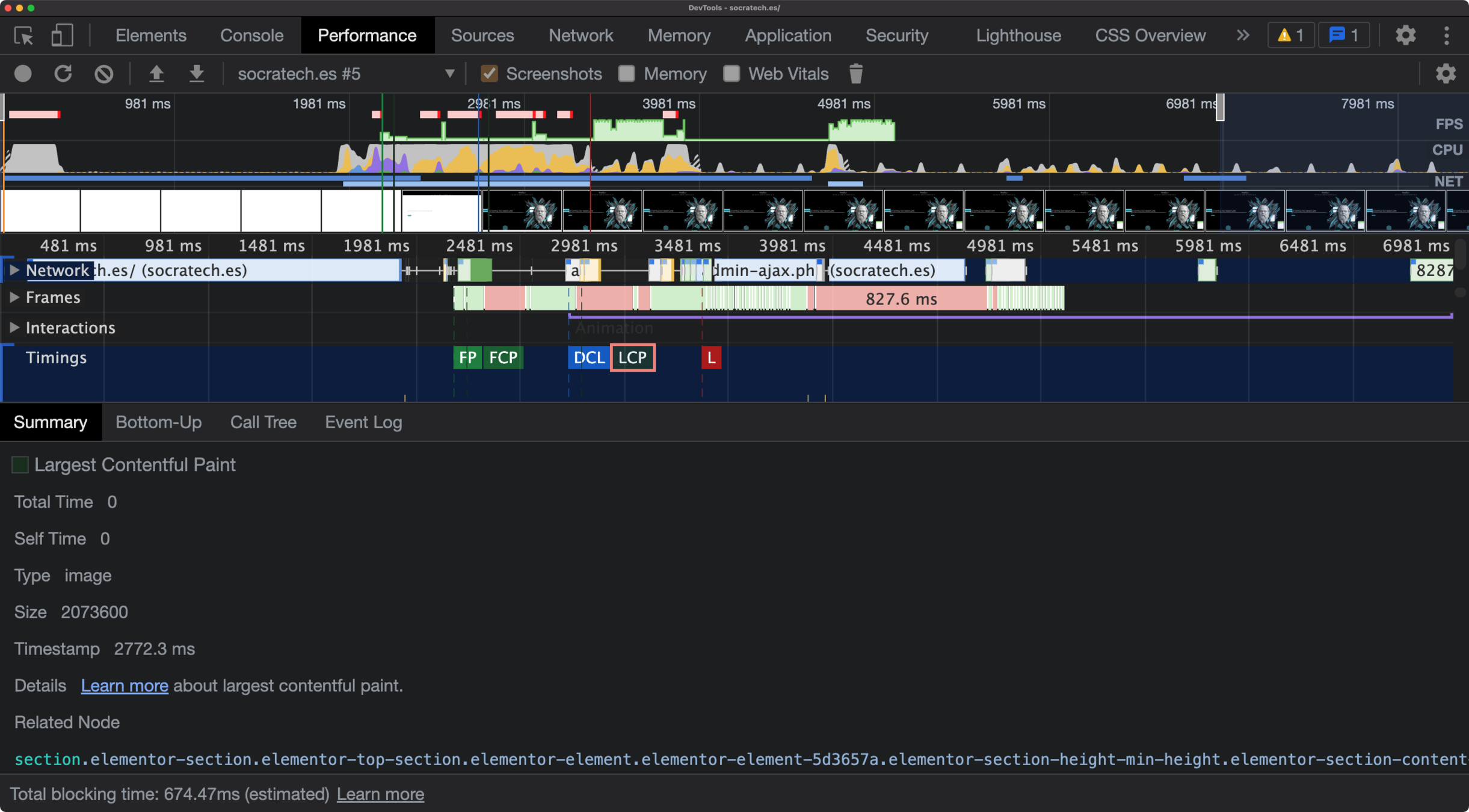Click the reload and profile icon

click(x=63, y=74)
